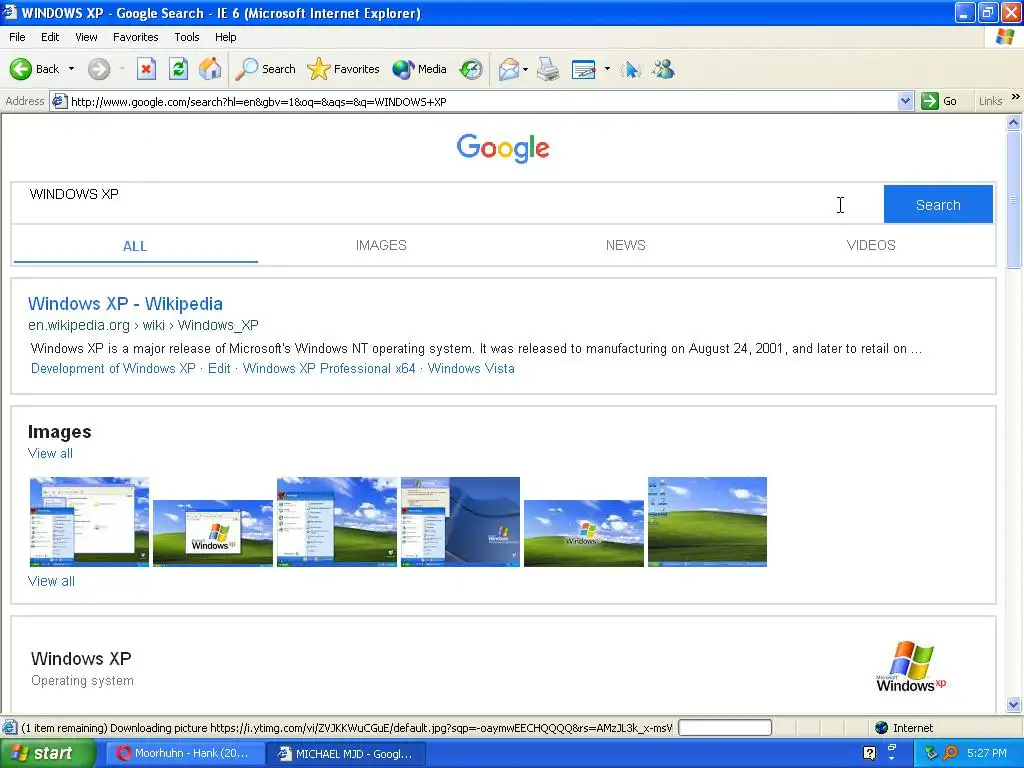Stop loading with the red X icon
This screenshot has height=768, width=1024.
pyautogui.click(x=146, y=69)
